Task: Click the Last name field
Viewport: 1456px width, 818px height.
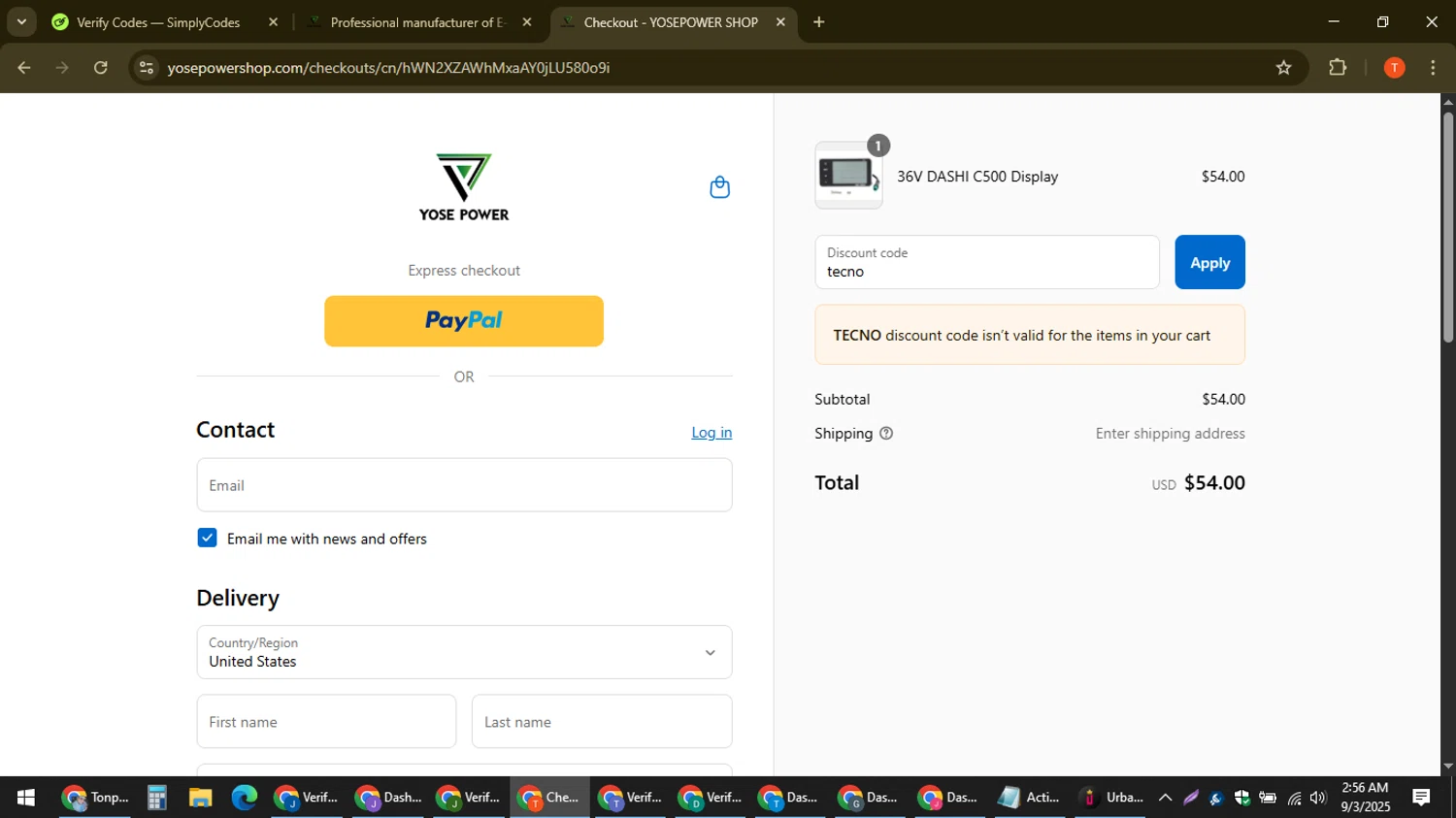Action: 602,721
